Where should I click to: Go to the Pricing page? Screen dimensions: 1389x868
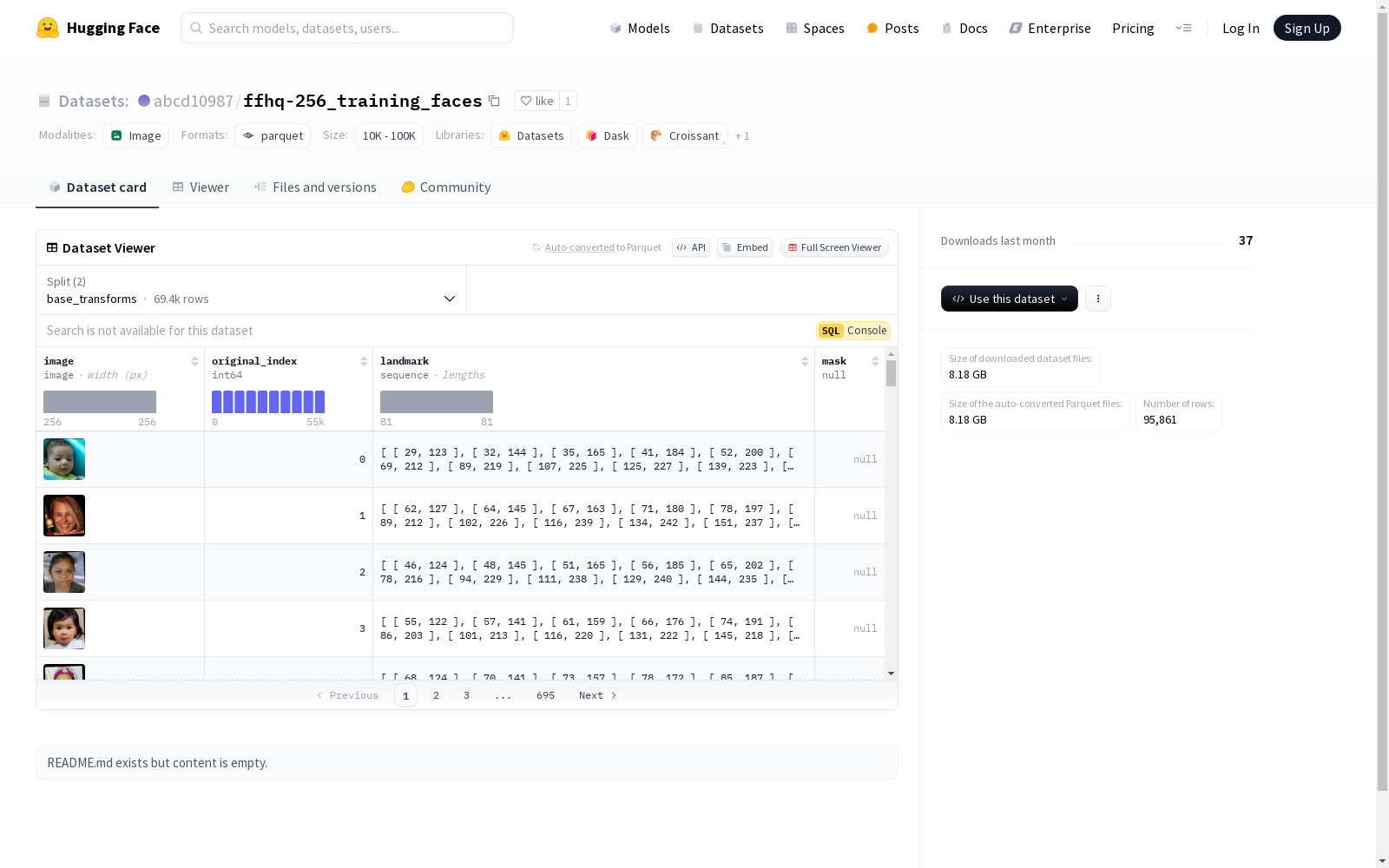point(1133,28)
